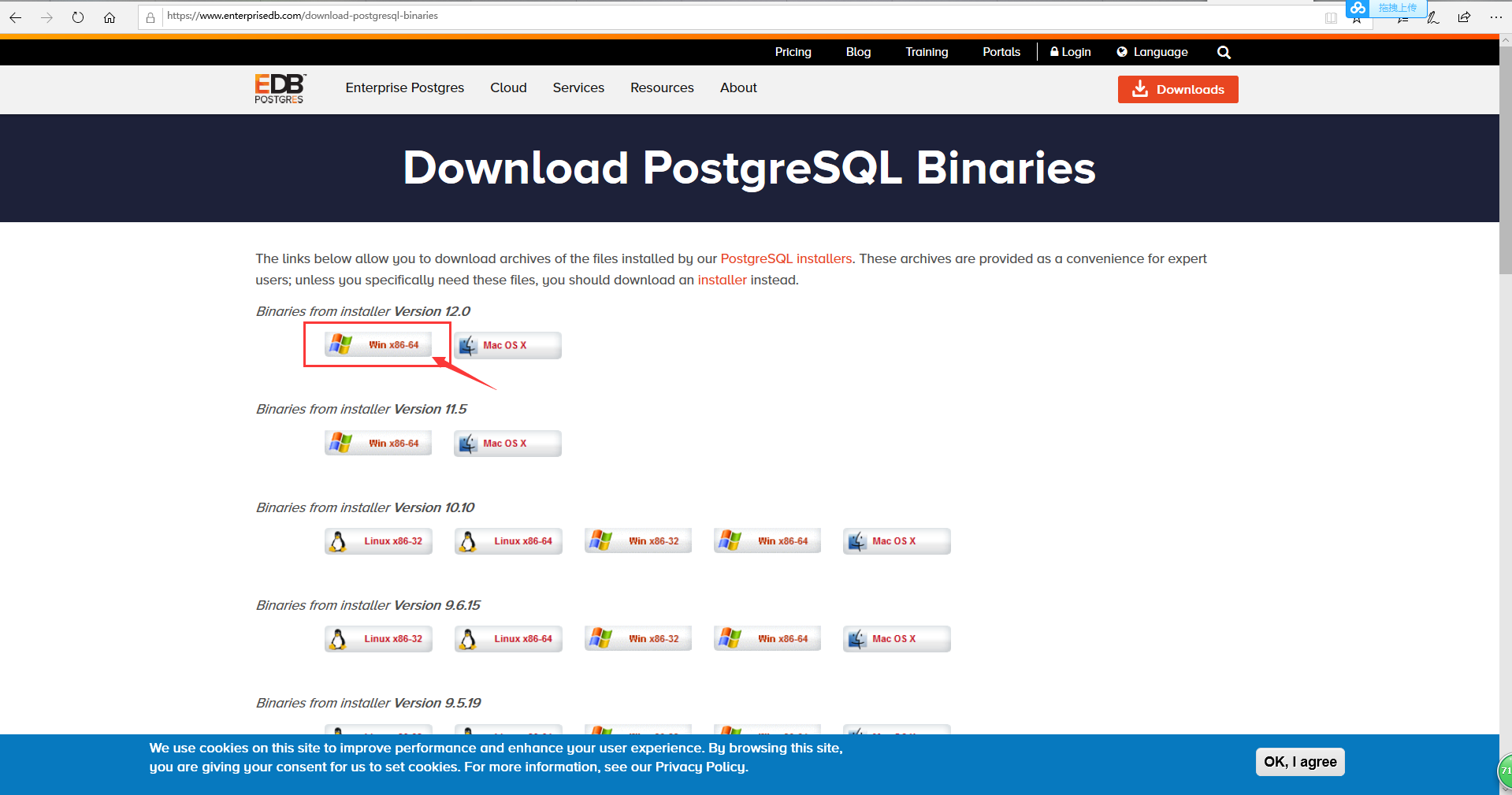Follow the PostgreSQL installers link

[x=786, y=258]
